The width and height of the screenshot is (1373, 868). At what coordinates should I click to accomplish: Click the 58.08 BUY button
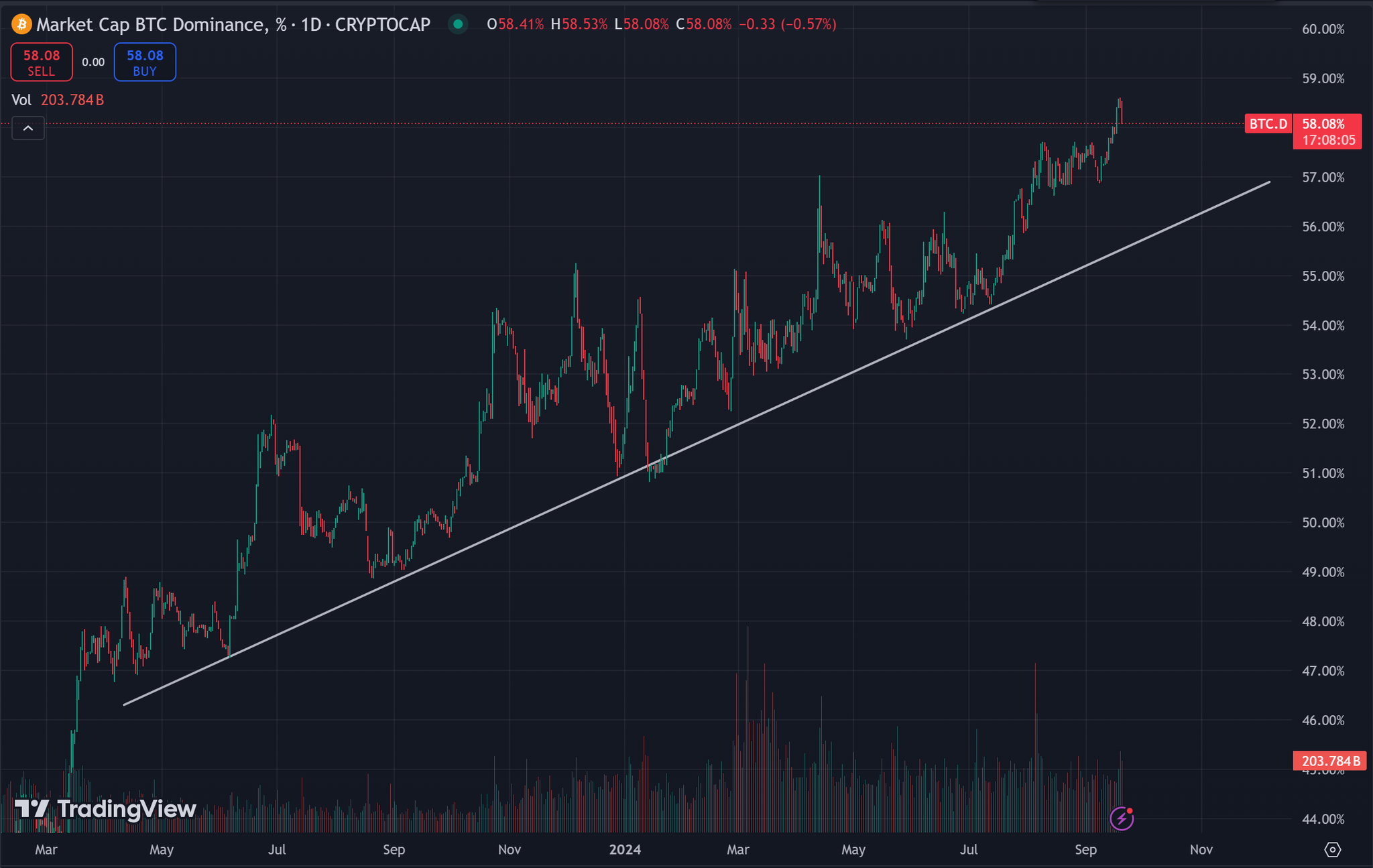pos(145,62)
